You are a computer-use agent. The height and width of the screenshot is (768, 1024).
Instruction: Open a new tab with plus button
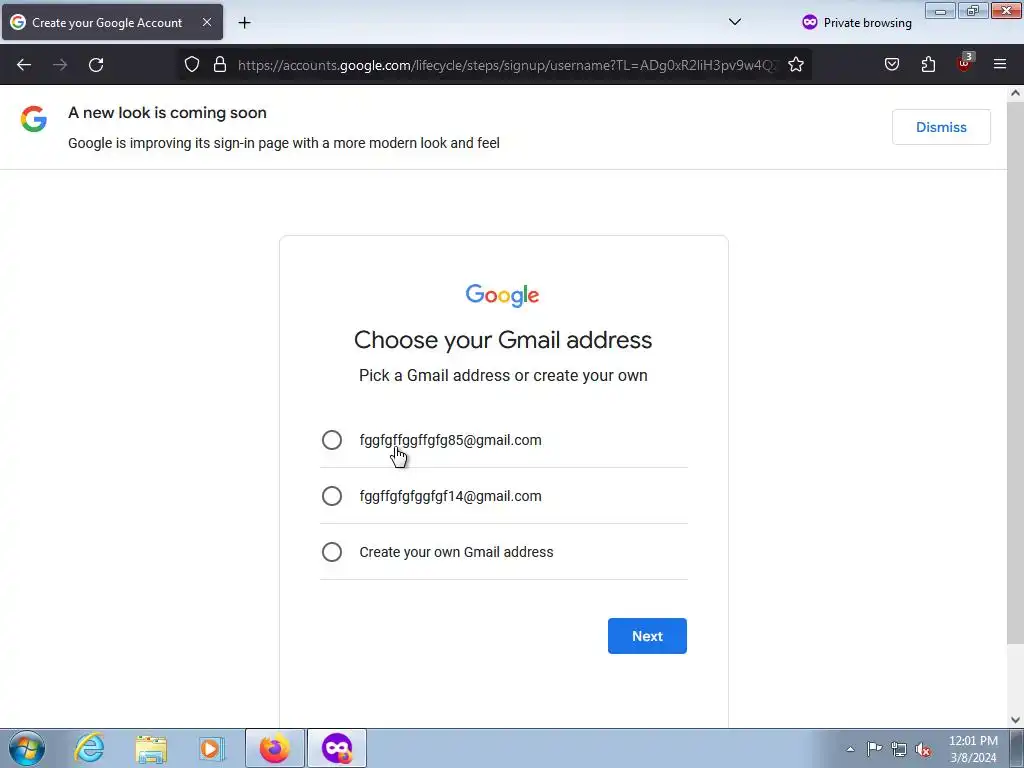pos(244,23)
